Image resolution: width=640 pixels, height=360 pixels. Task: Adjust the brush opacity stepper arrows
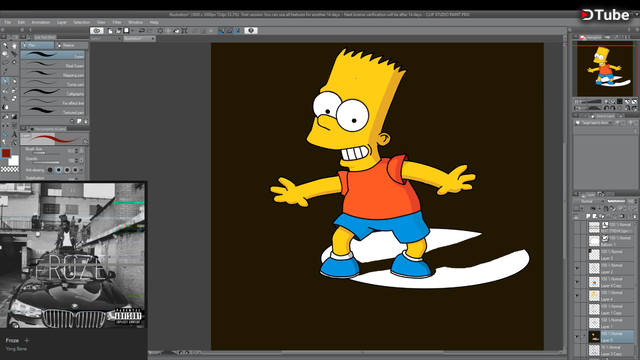(x=76, y=160)
